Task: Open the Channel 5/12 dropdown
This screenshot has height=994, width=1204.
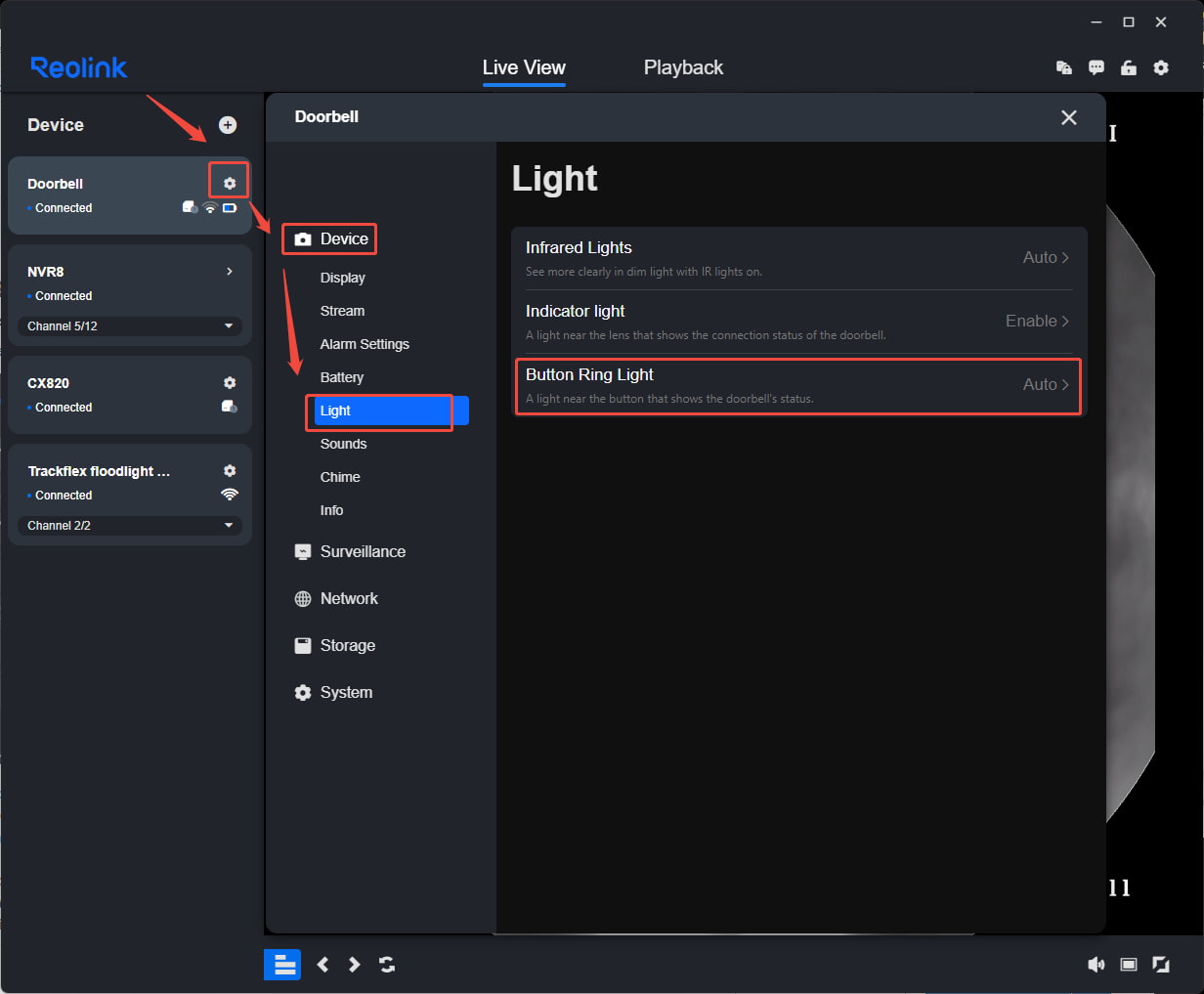Action: (130, 325)
